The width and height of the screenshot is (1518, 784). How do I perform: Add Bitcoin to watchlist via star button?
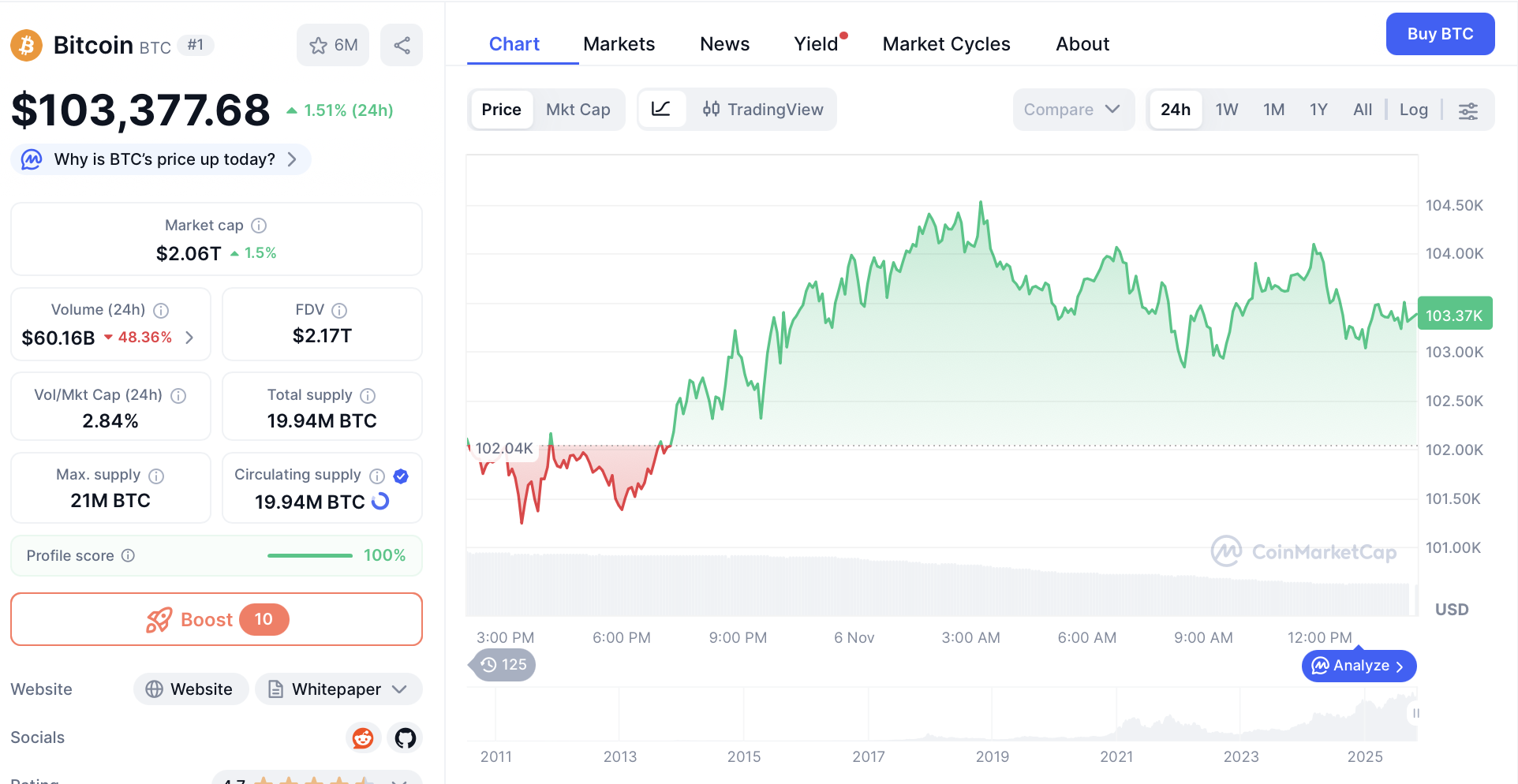[x=332, y=46]
